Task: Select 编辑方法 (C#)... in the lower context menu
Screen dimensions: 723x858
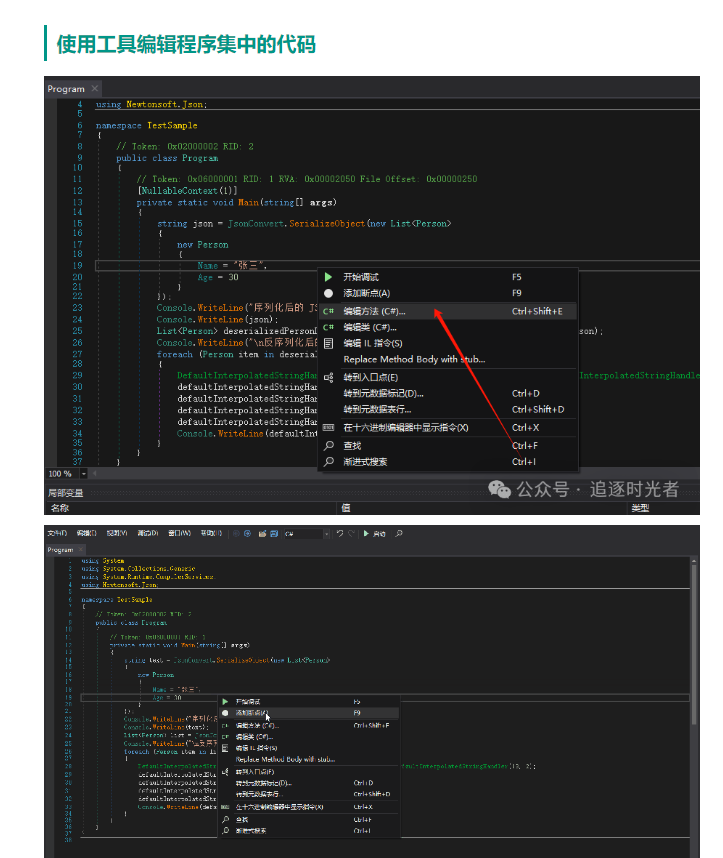Action: coord(310,726)
